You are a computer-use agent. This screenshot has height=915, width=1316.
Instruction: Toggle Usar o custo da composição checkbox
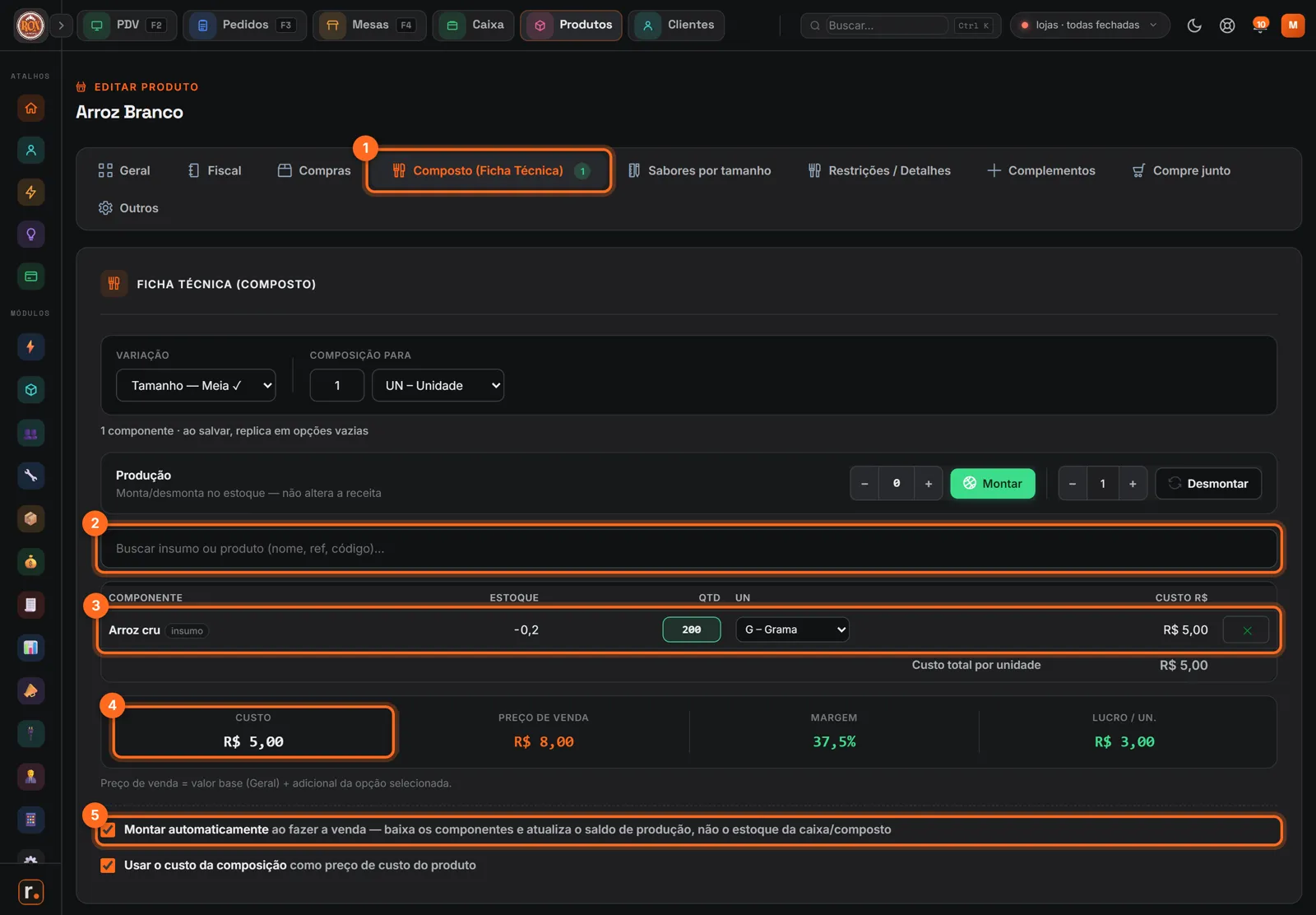pos(108,866)
